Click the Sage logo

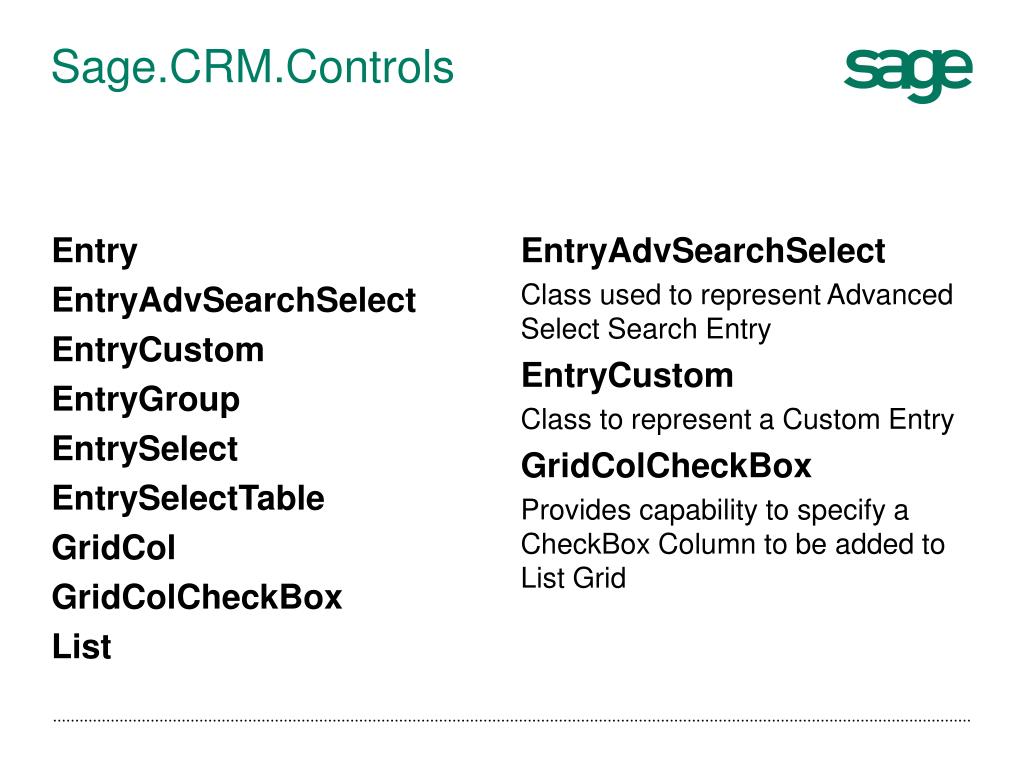coord(908,75)
